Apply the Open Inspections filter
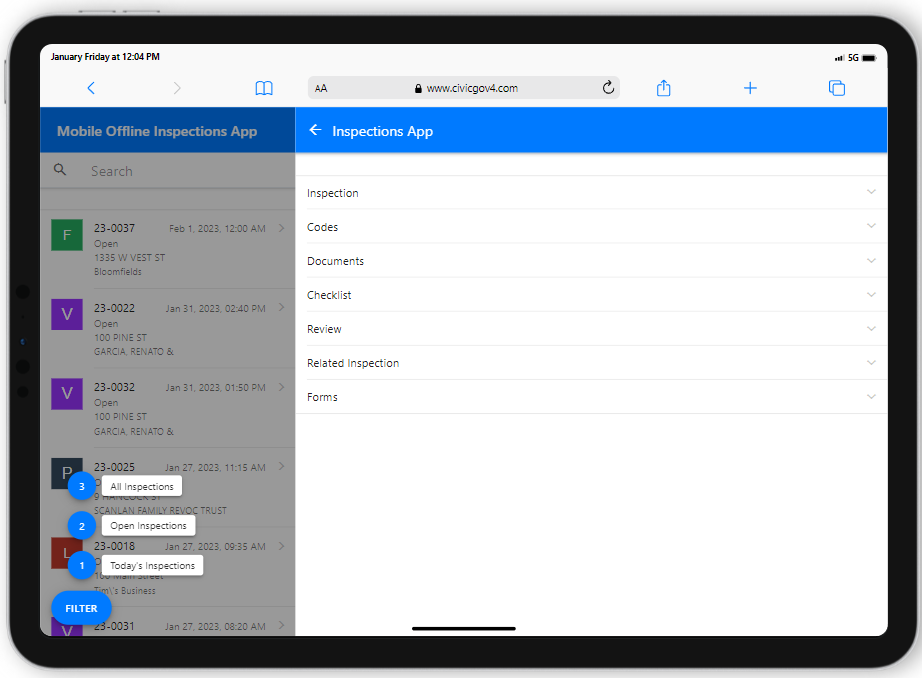Image resolution: width=922 pixels, height=678 pixels. click(x=147, y=525)
